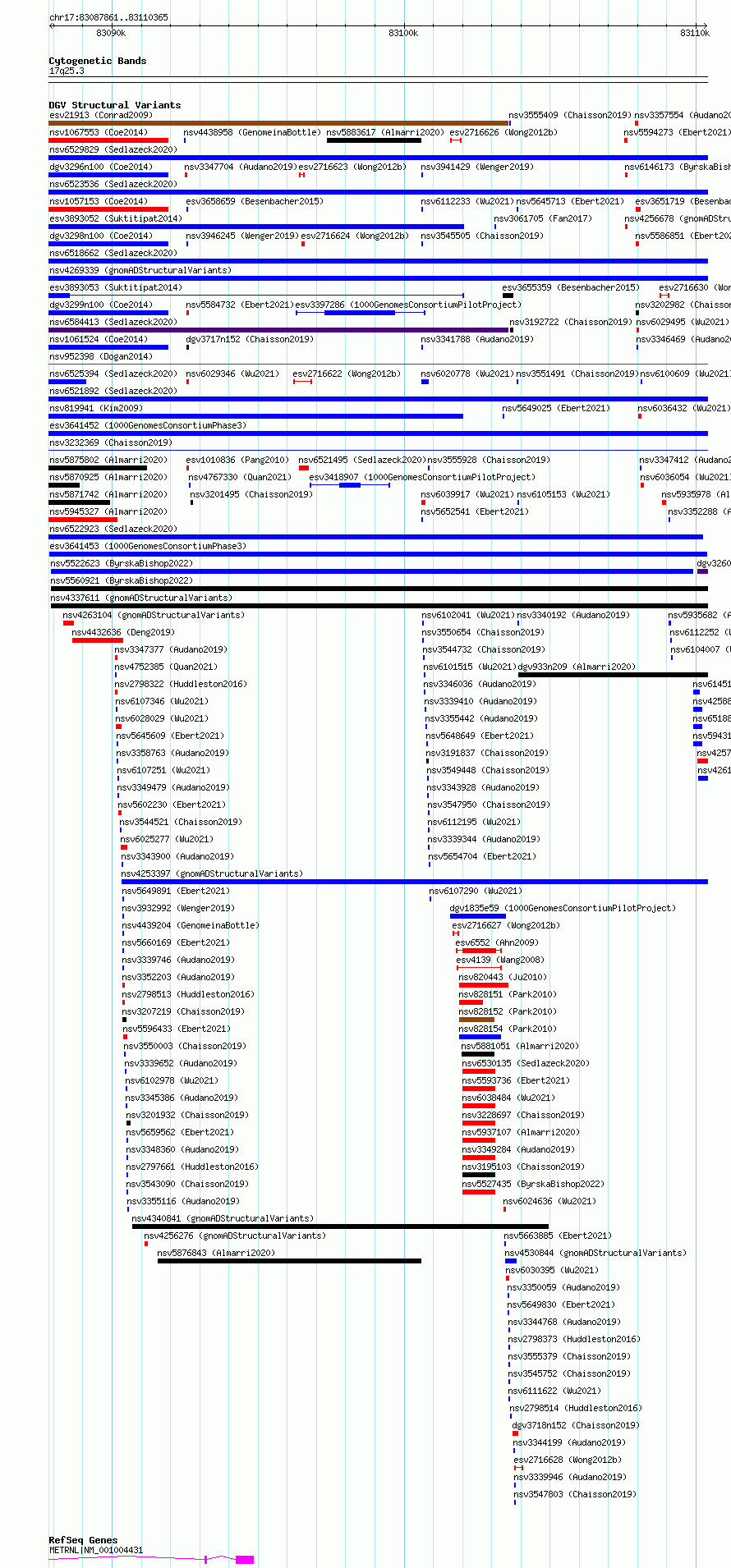Viewport: 731px width, 1568px height.
Task: Click the 83100k ruler tick label
Action: tap(403, 33)
